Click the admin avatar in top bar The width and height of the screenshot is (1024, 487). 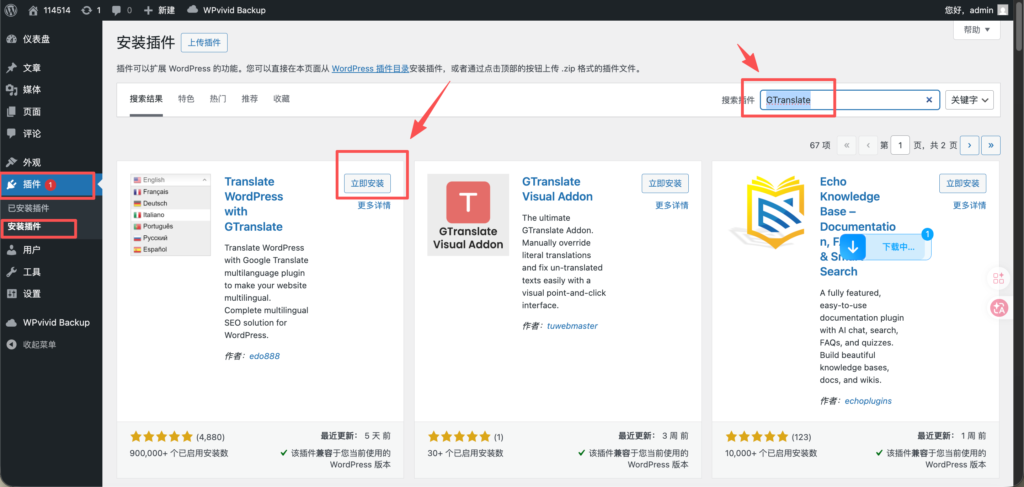(x=1002, y=10)
